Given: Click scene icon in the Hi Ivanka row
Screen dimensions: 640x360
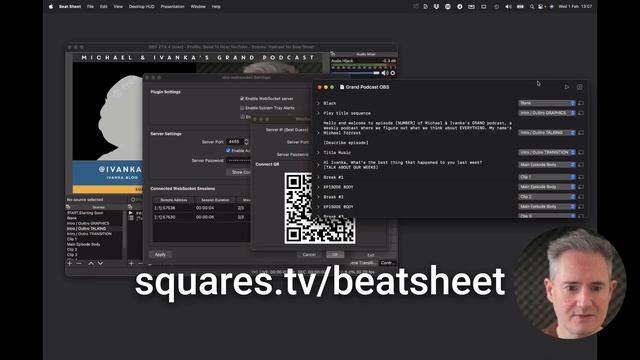Looking at the screenshot, I should pyautogui.click(x=581, y=165).
